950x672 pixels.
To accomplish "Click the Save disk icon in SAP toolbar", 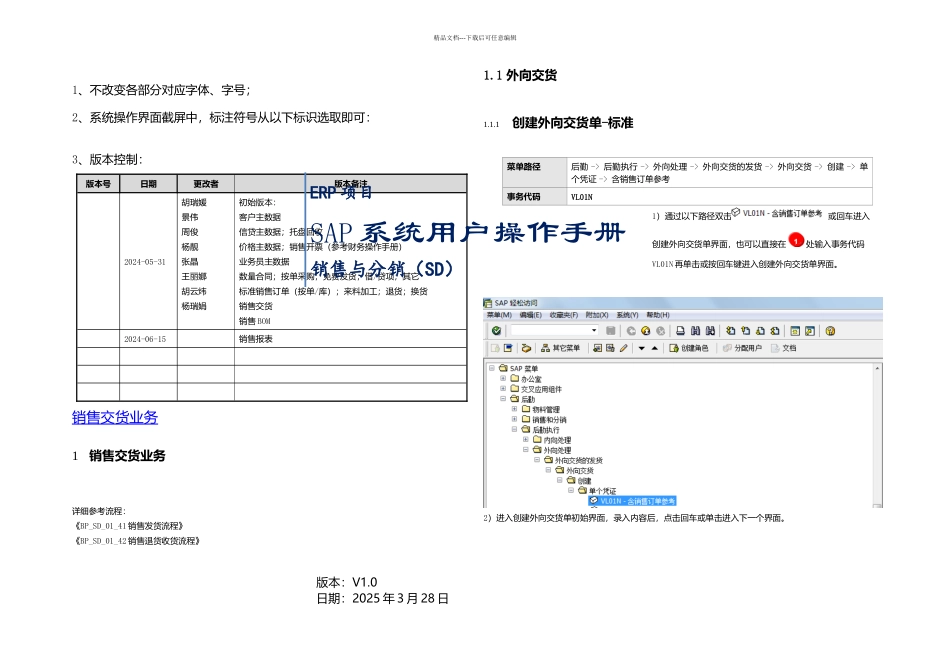I will click(x=611, y=331).
